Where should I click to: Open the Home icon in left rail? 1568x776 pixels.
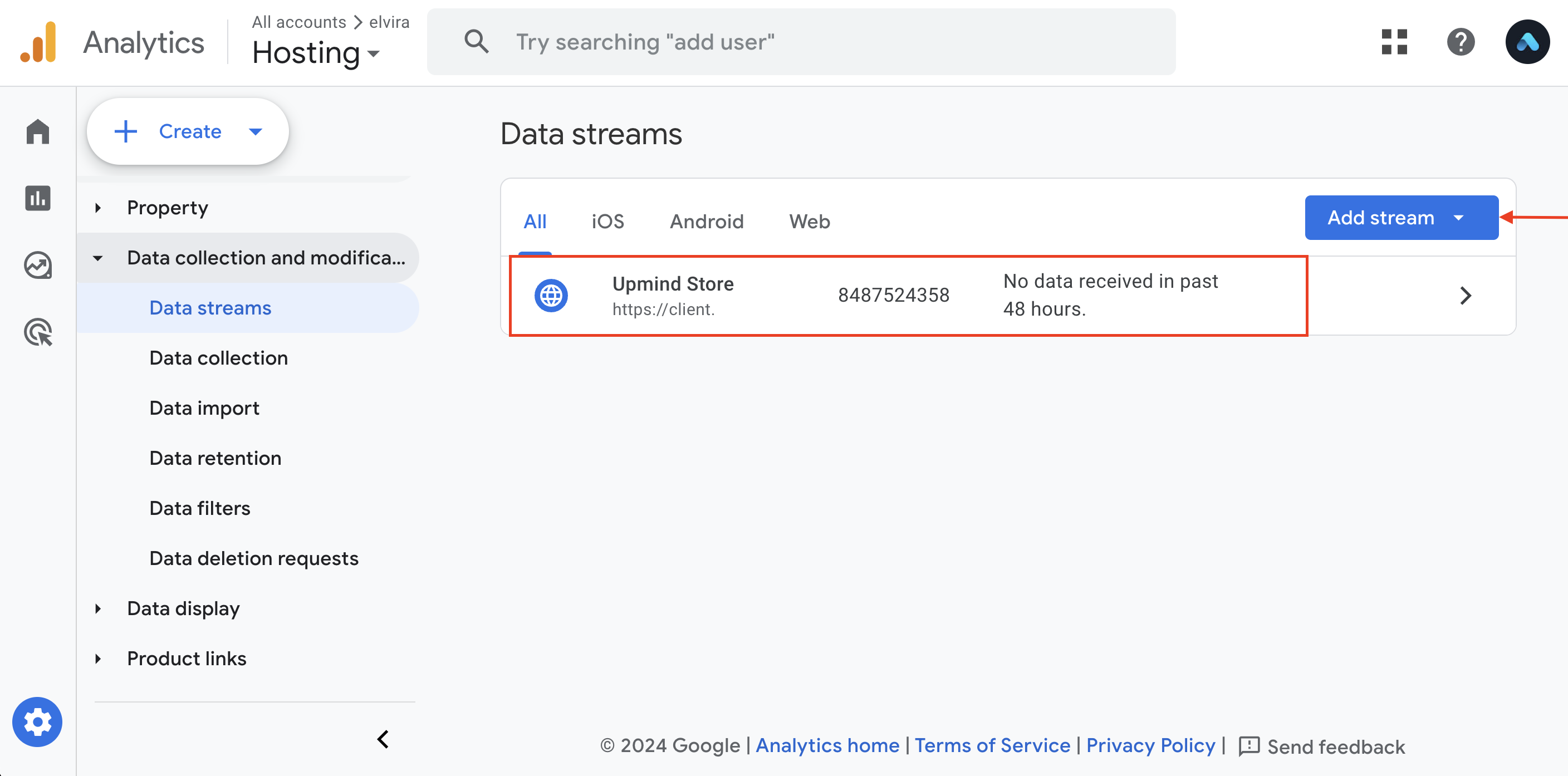click(x=38, y=131)
